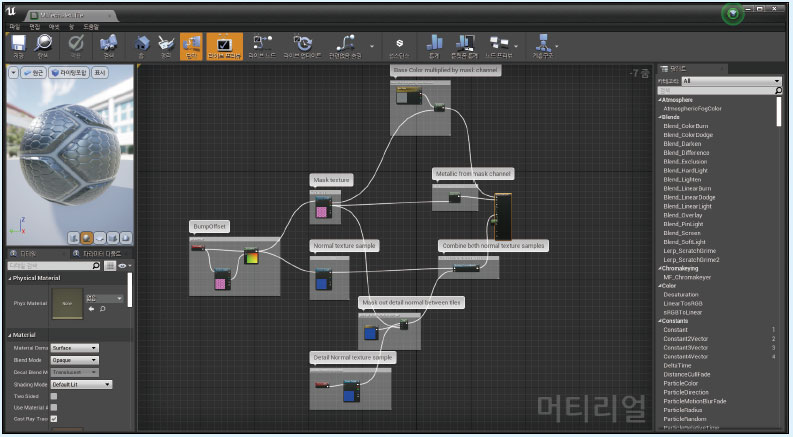Click the Hierarchy toolbar icon
Image resolution: width=793 pixels, height=437 pixels.
542,43
